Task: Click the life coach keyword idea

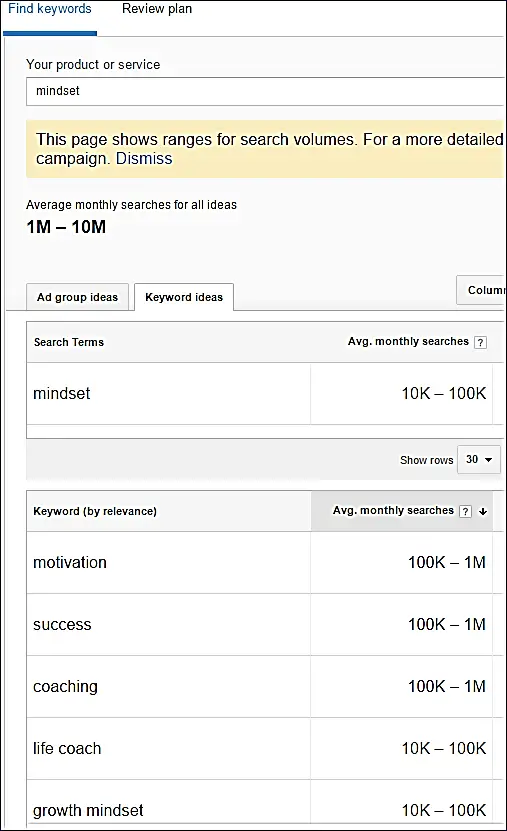Action: click(x=67, y=748)
